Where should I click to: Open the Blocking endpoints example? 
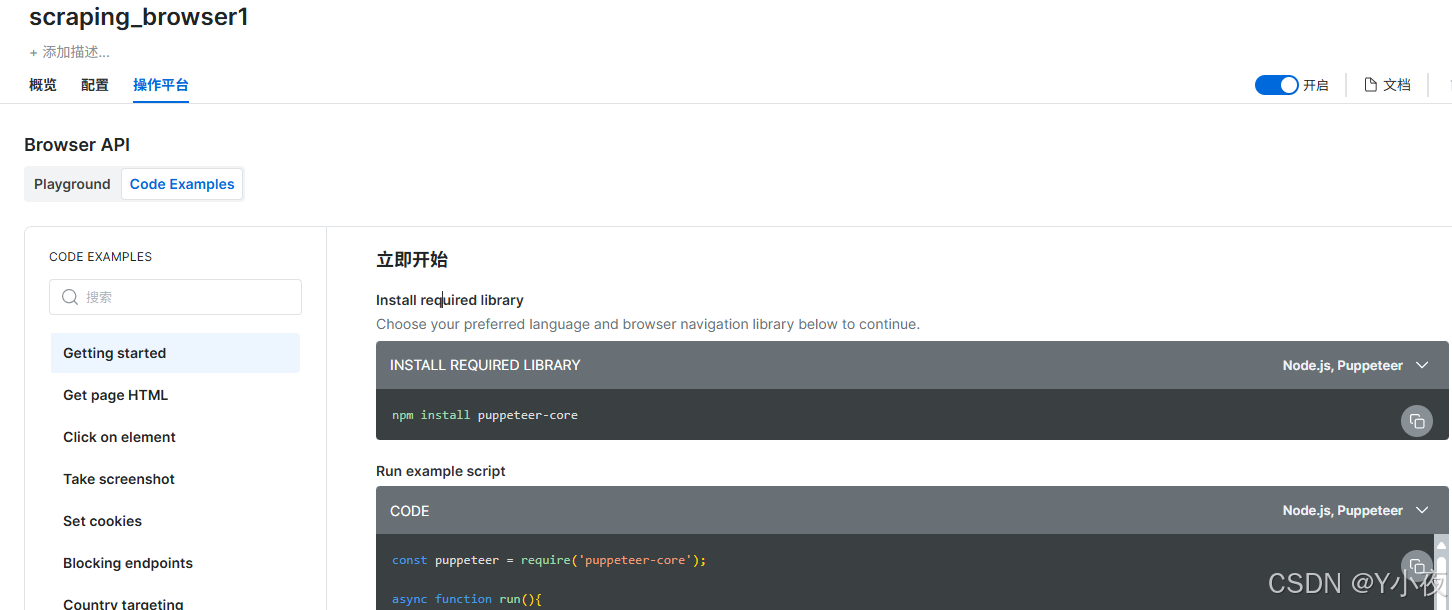[175, 563]
